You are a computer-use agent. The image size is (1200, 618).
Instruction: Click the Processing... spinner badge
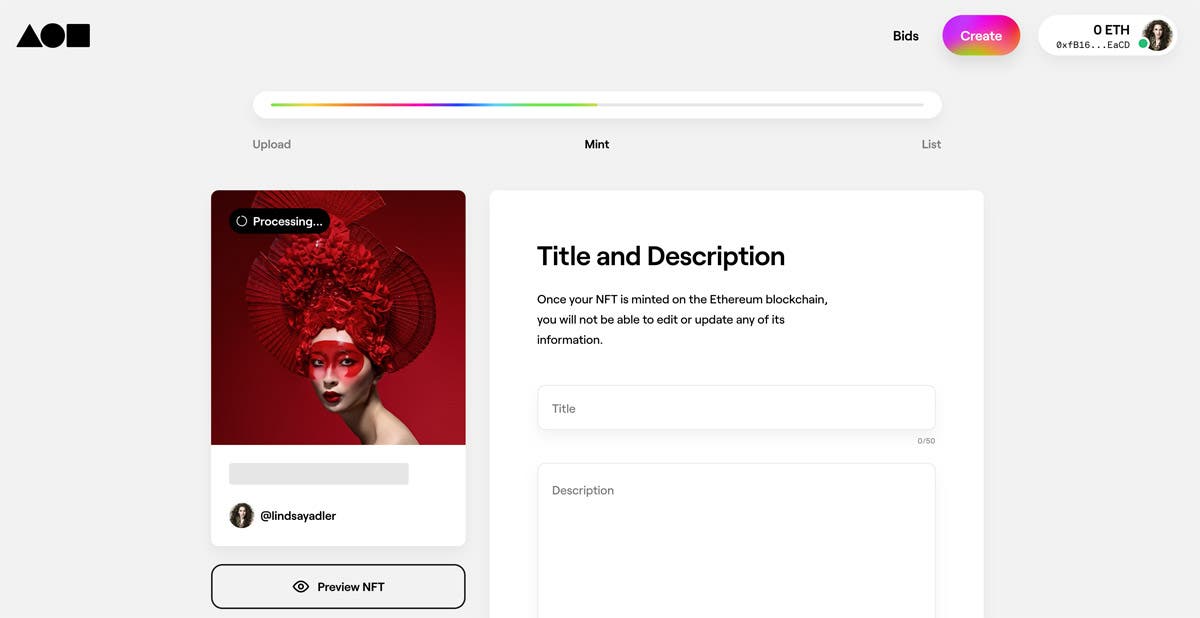[279, 221]
